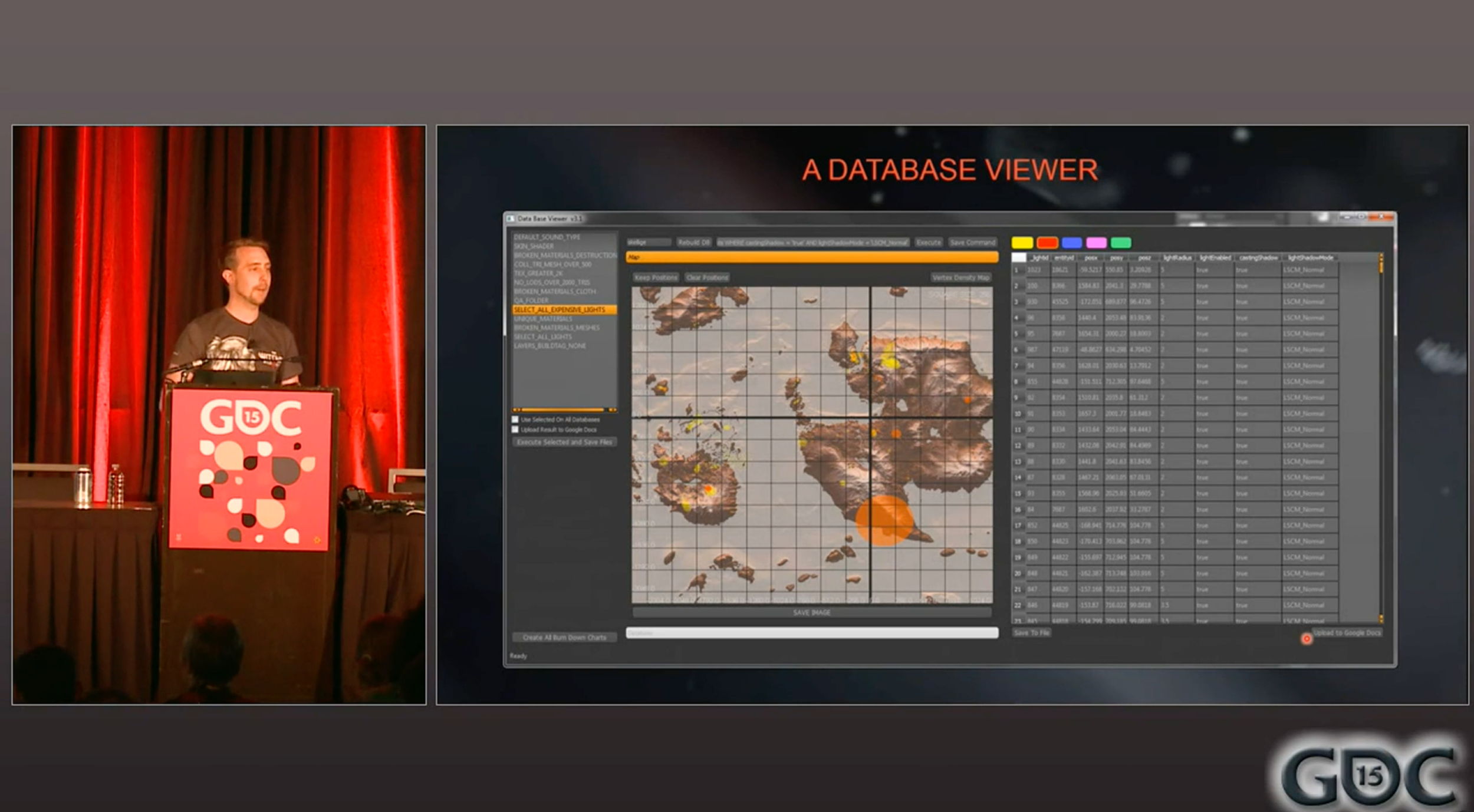Click the green color swatch

[x=1121, y=243]
